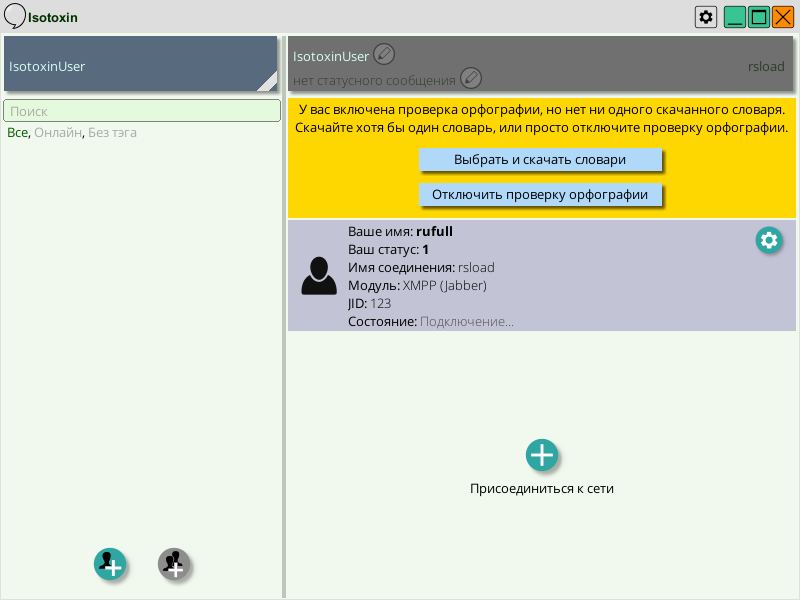Open rsload connection settings via the teal gear
This screenshot has height=600, width=800.
click(x=769, y=240)
